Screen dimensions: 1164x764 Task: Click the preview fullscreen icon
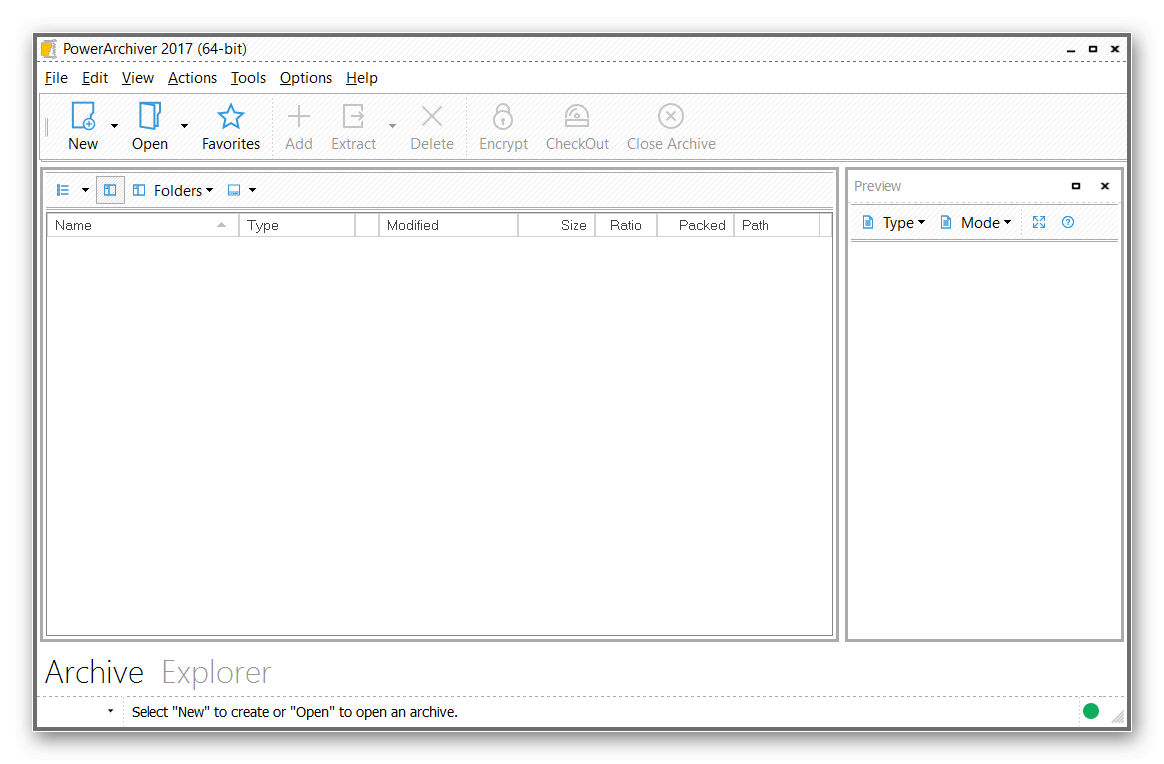[x=1039, y=222]
